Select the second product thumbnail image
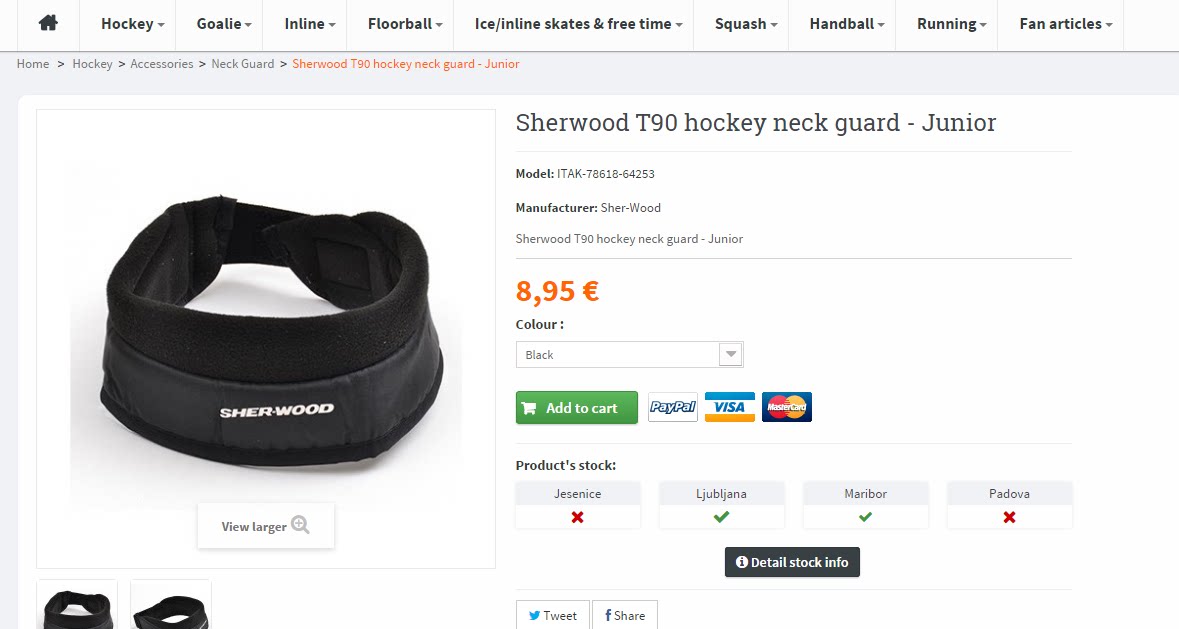 171,605
